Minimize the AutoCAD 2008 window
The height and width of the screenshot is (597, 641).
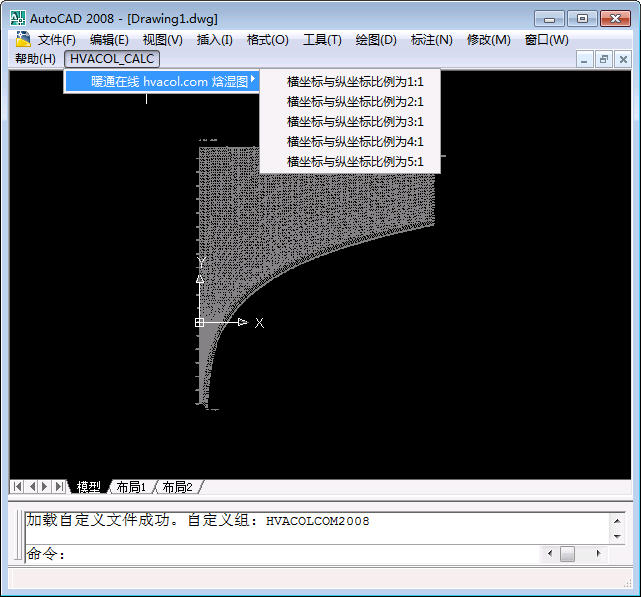[549, 19]
